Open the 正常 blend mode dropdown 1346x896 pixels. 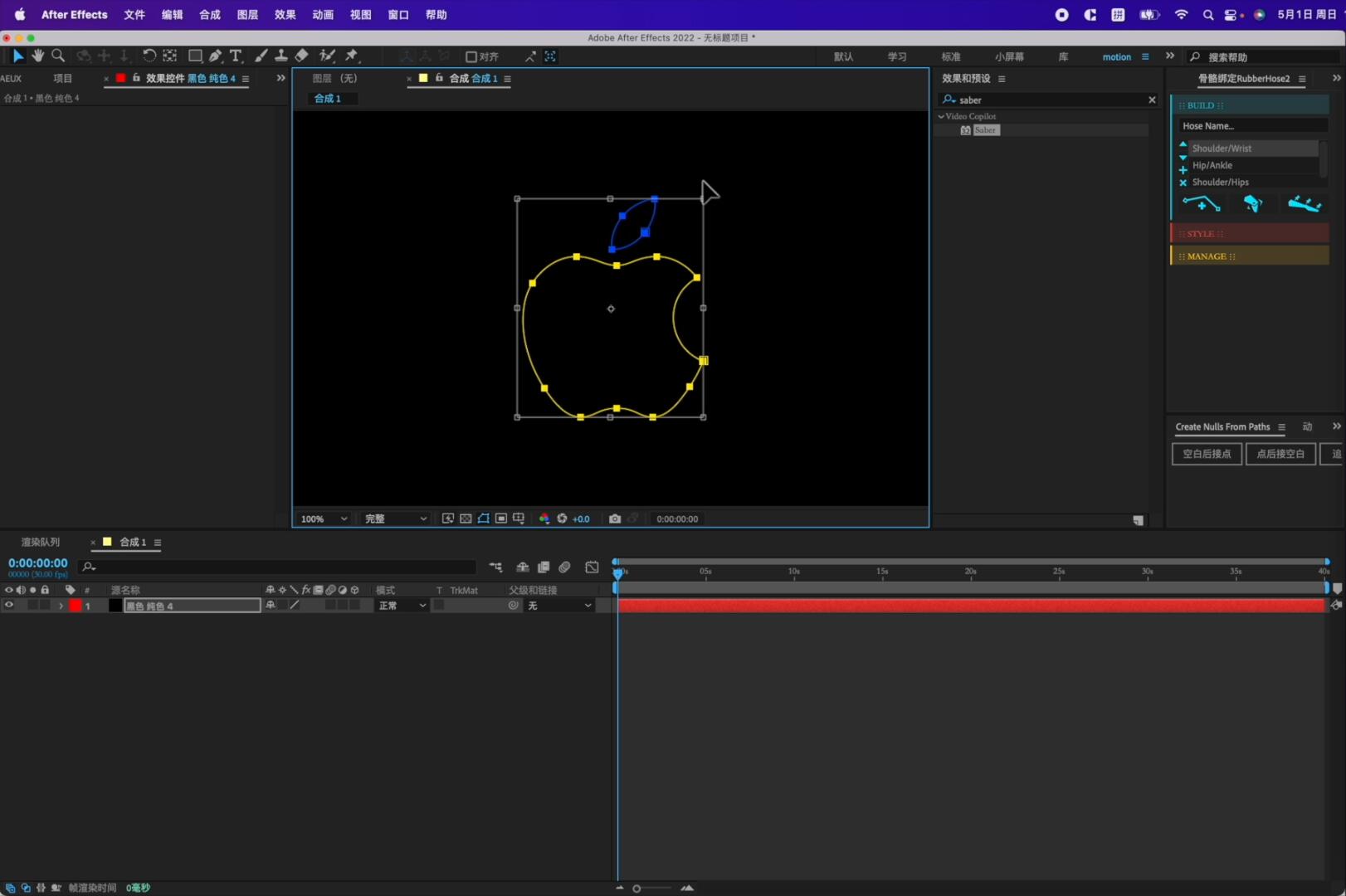(402, 606)
